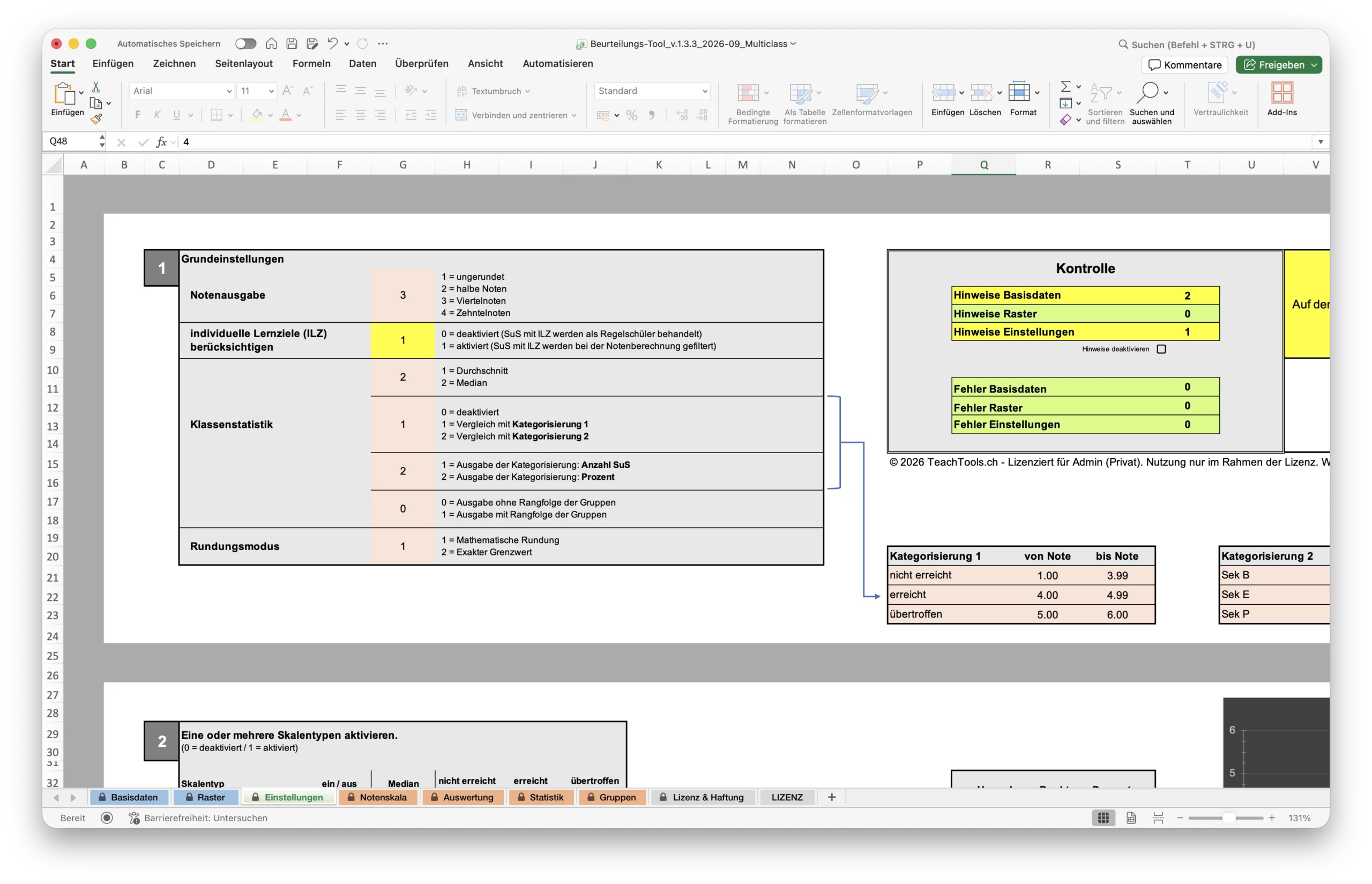Click the Notenausgabe value cell 3
Image resolution: width=1372 pixels, height=884 pixels.
pos(403,295)
